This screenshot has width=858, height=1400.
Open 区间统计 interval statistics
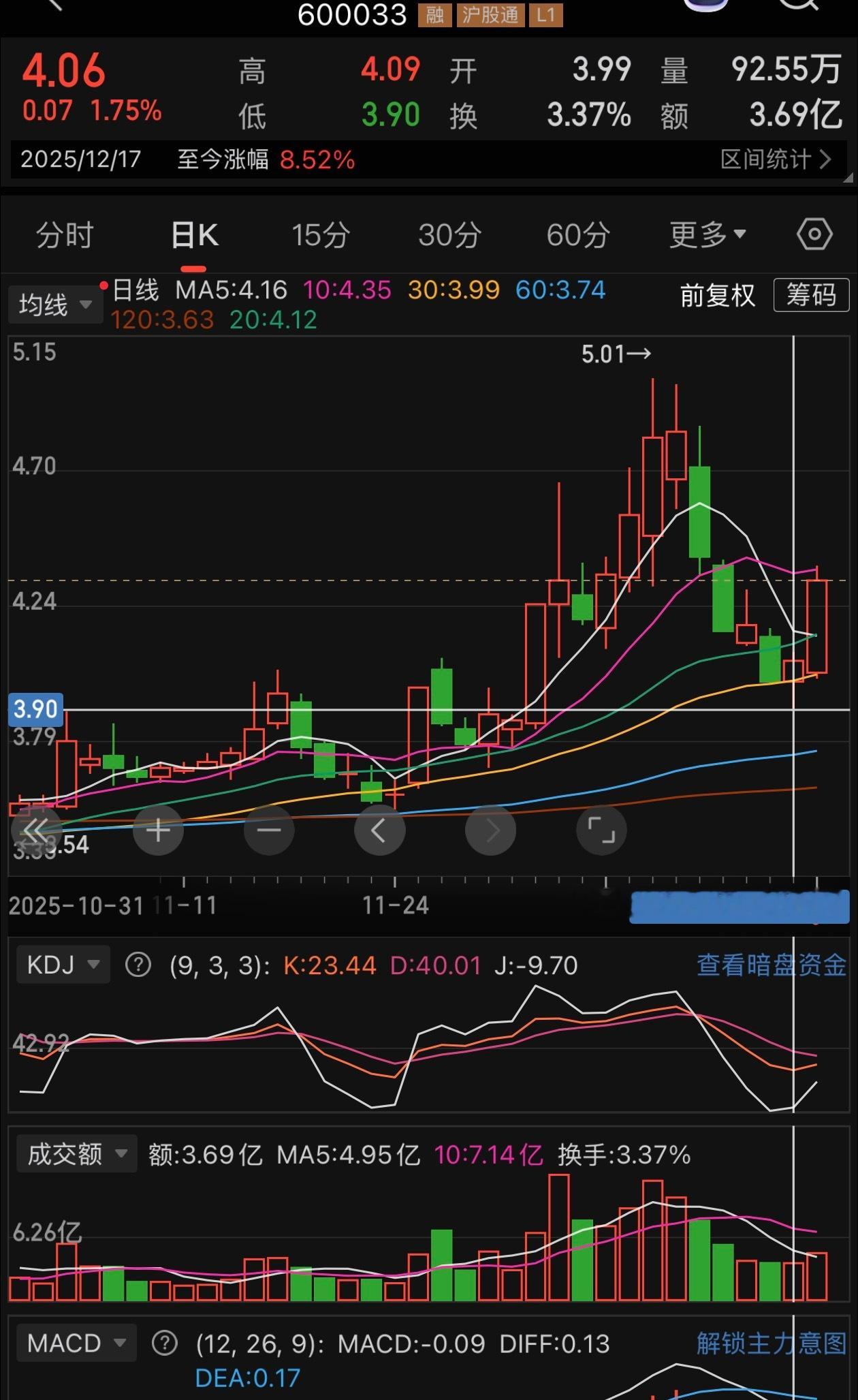[776, 159]
